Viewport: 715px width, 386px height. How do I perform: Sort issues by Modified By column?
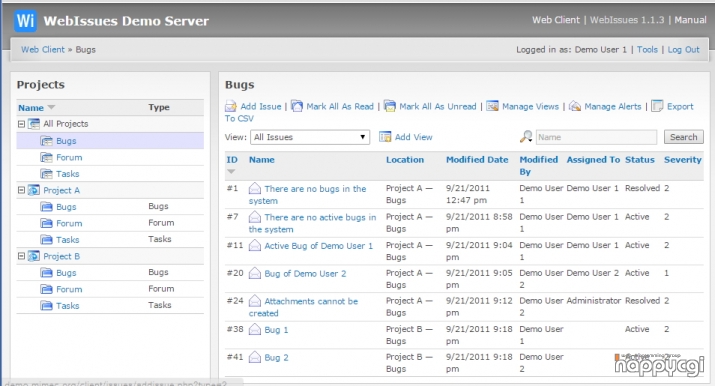(539, 165)
